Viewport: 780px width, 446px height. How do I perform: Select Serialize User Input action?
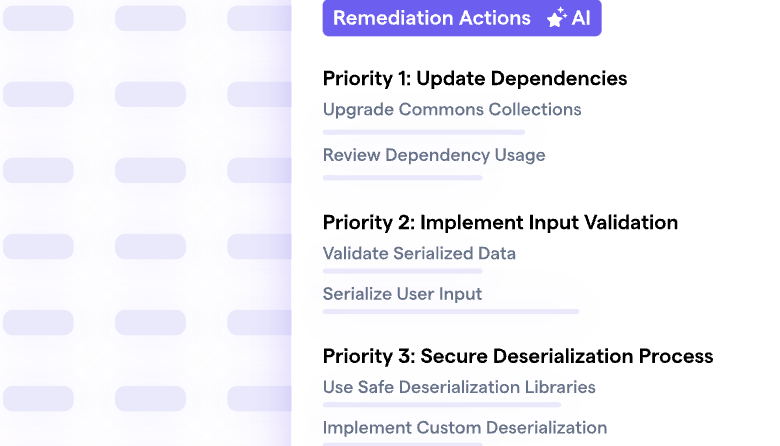(x=402, y=294)
